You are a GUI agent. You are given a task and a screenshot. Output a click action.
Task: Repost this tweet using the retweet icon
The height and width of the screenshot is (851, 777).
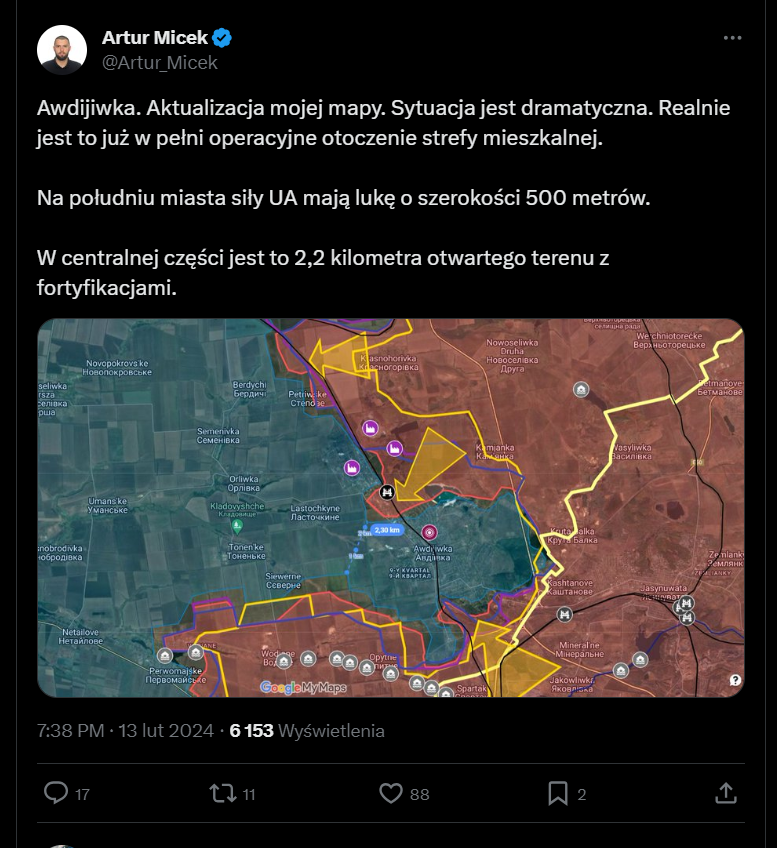[220, 793]
